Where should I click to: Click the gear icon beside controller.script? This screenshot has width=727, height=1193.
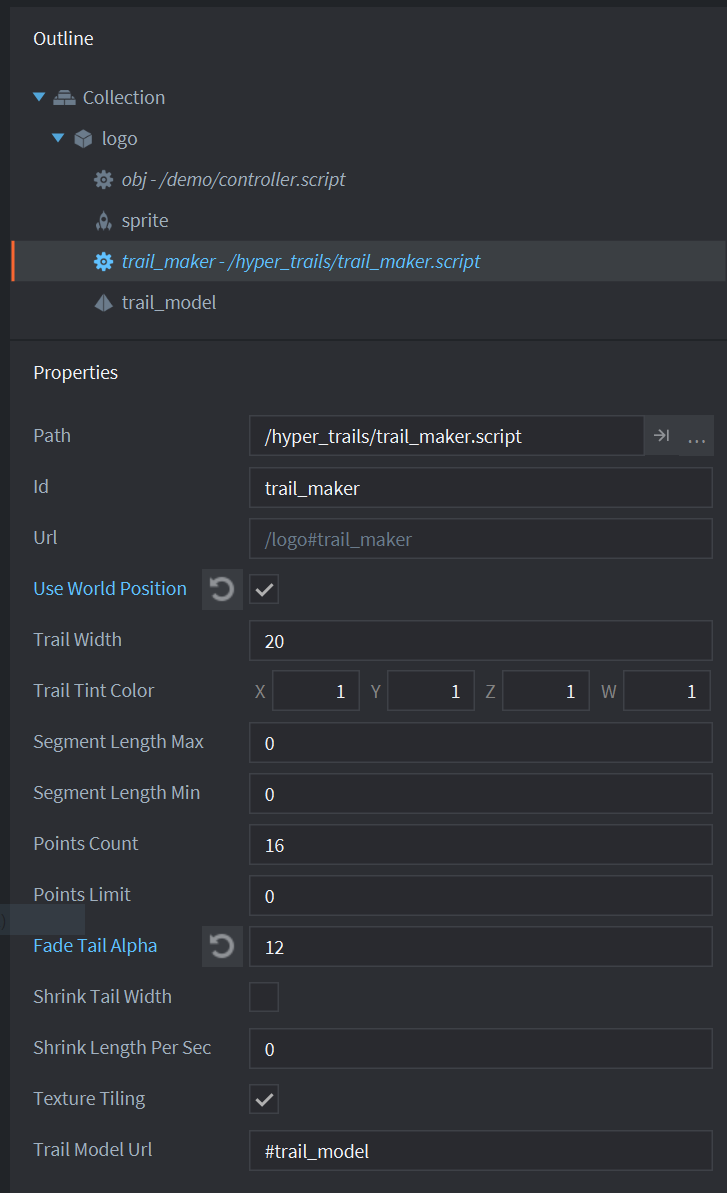(x=103, y=180)
